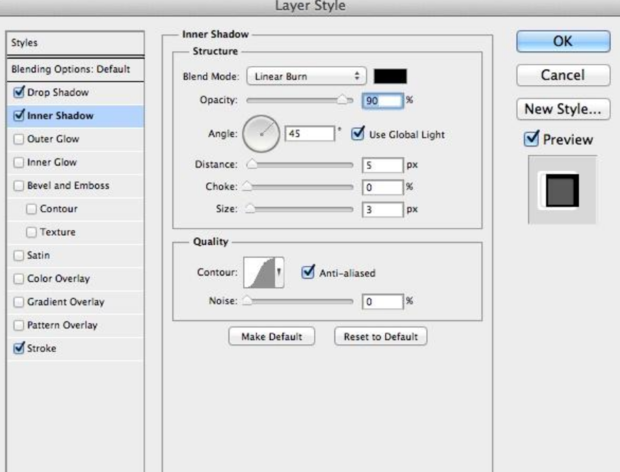Viewport: 620px width, 472px height.
Task: Click the black shadow color swatch
Action: 390,76
